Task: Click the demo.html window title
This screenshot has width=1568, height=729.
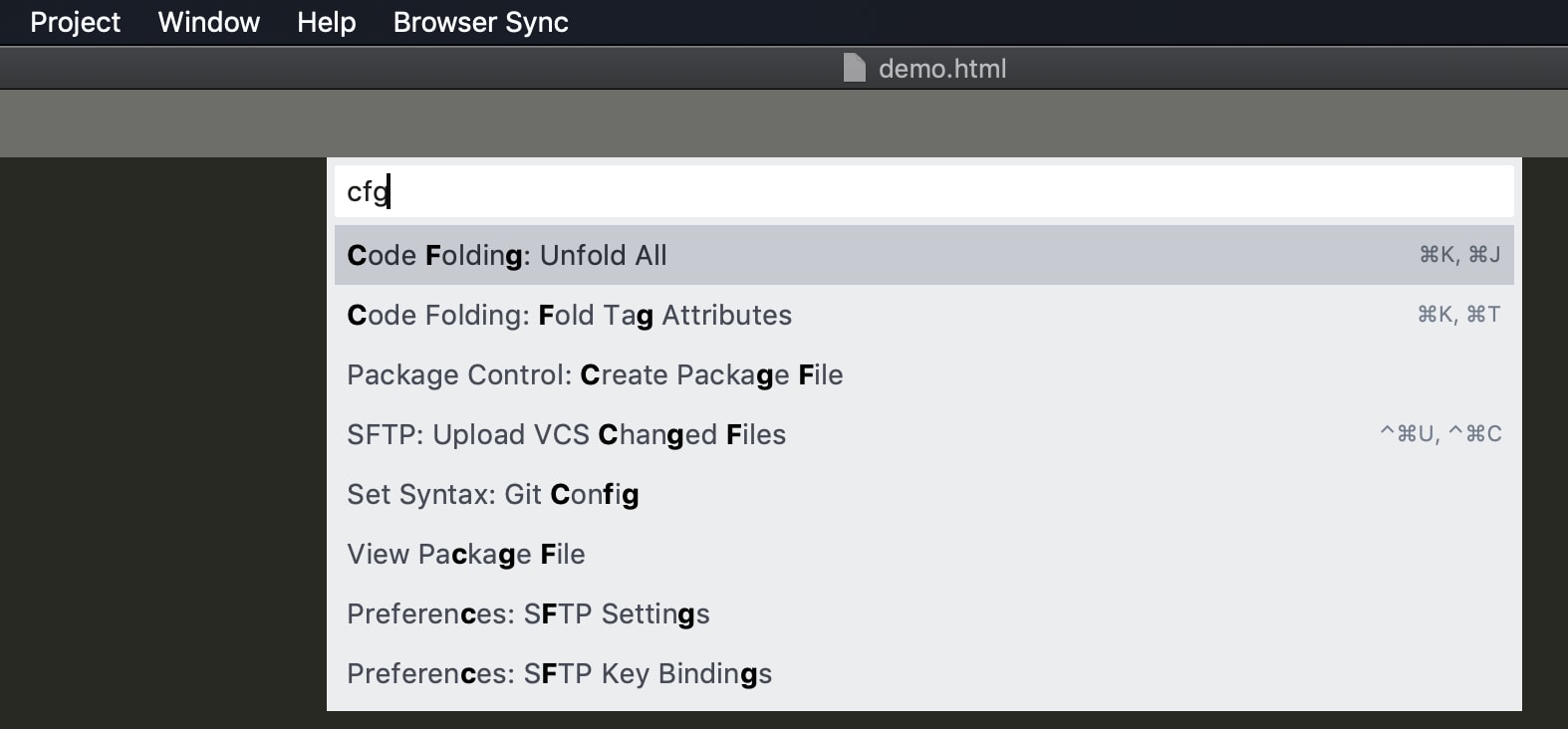Action: tap(942, 69)
